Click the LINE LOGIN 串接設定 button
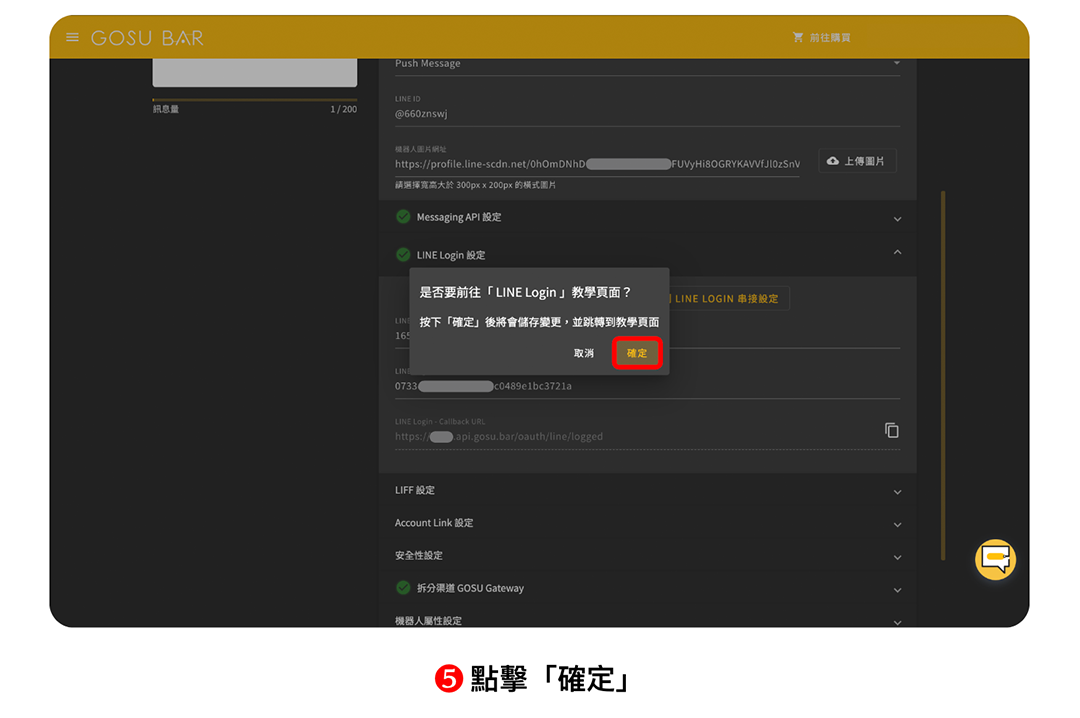Screen dimensions: 1080x718 click(727, 298)
